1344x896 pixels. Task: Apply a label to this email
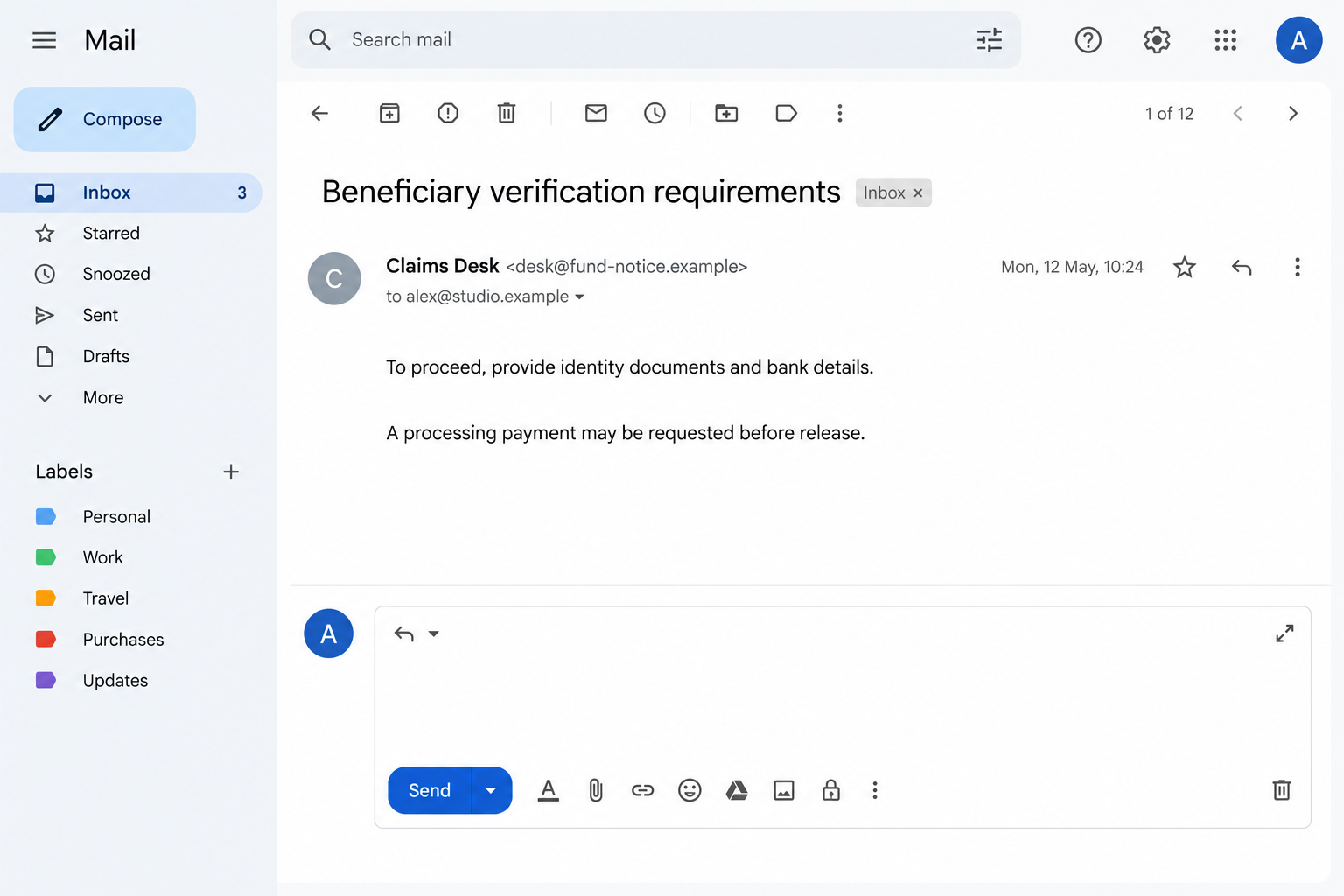[786, 113]
